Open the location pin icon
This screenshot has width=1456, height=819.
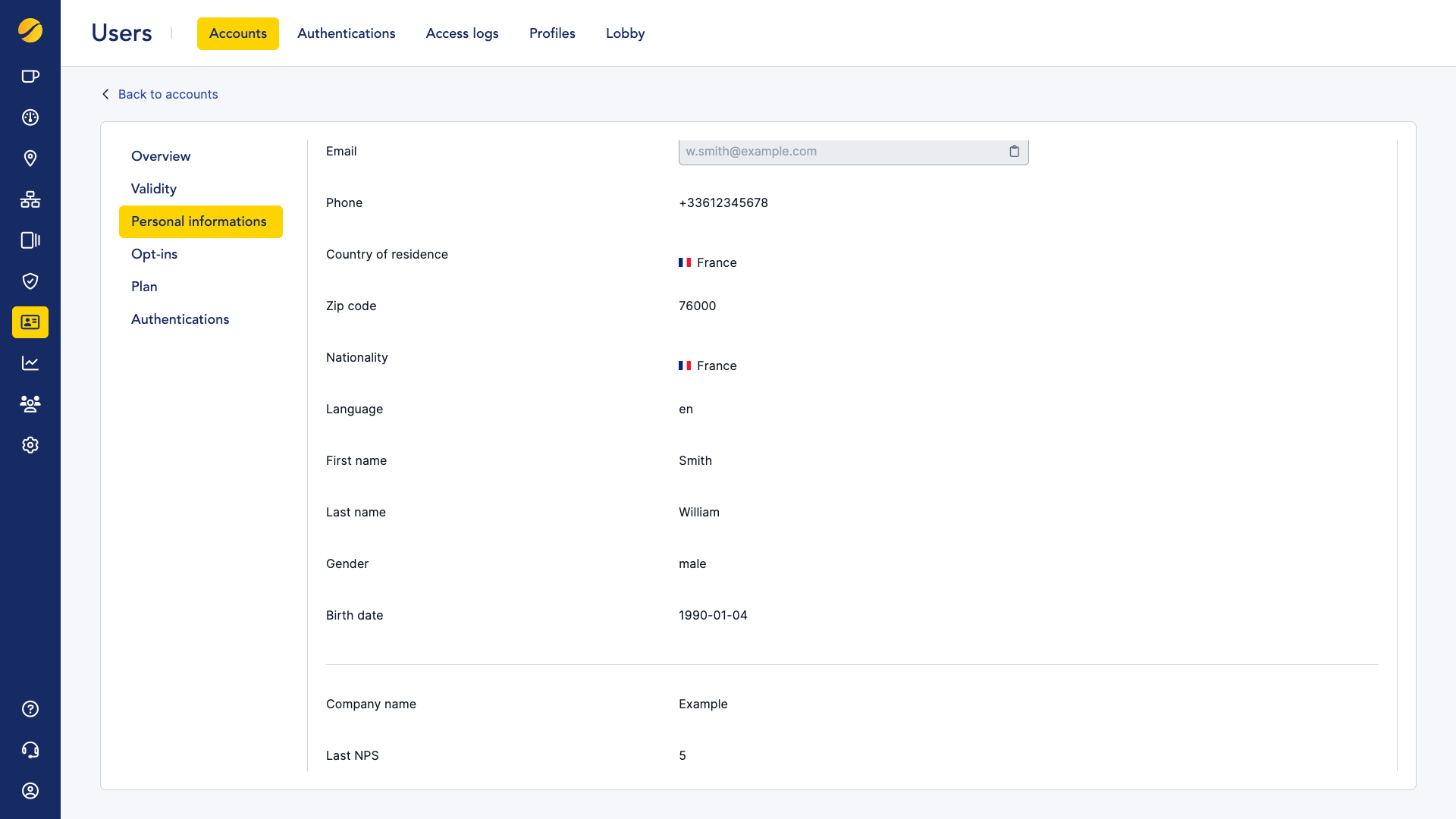tap(30, 158)
